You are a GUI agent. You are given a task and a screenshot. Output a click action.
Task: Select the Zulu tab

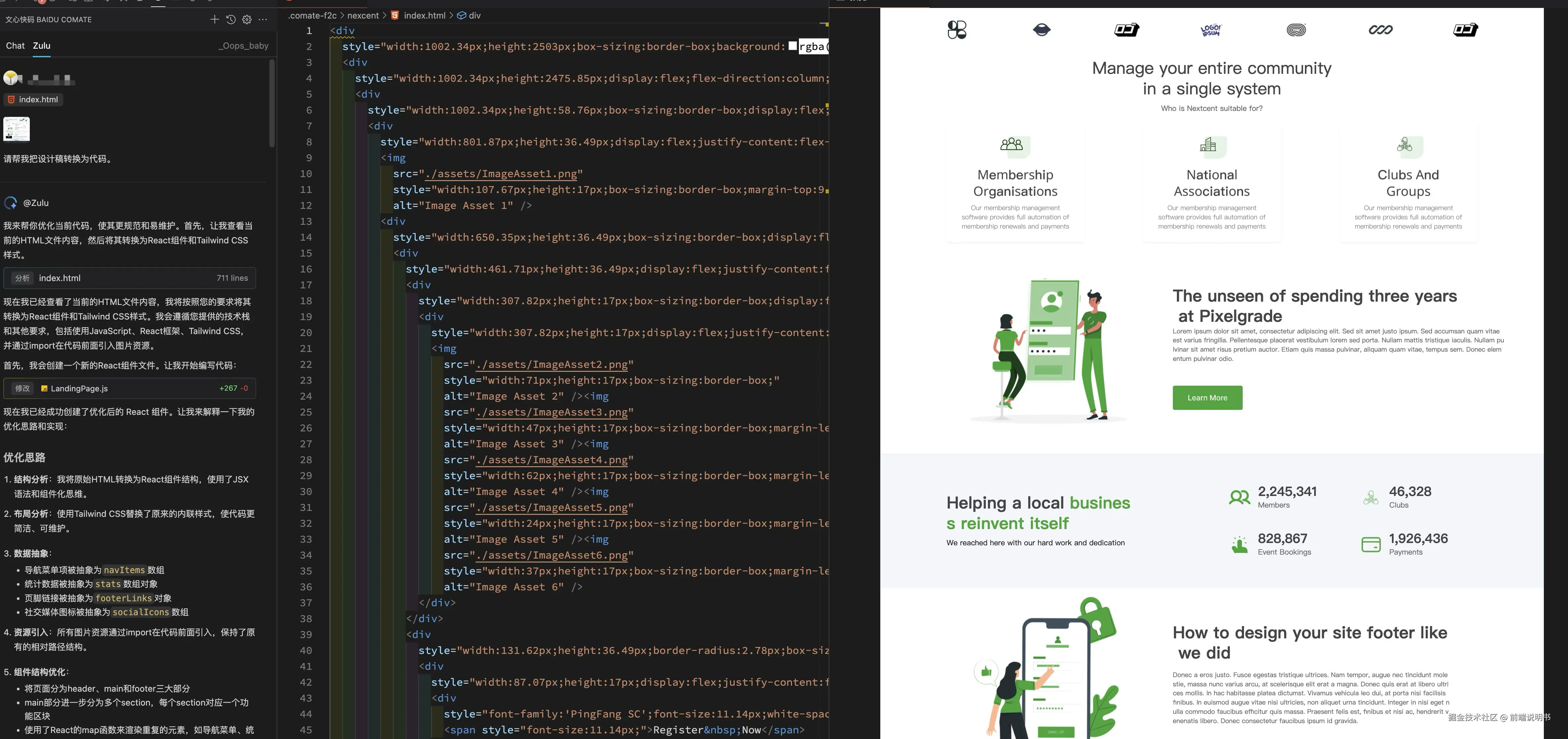coord(41,46)
